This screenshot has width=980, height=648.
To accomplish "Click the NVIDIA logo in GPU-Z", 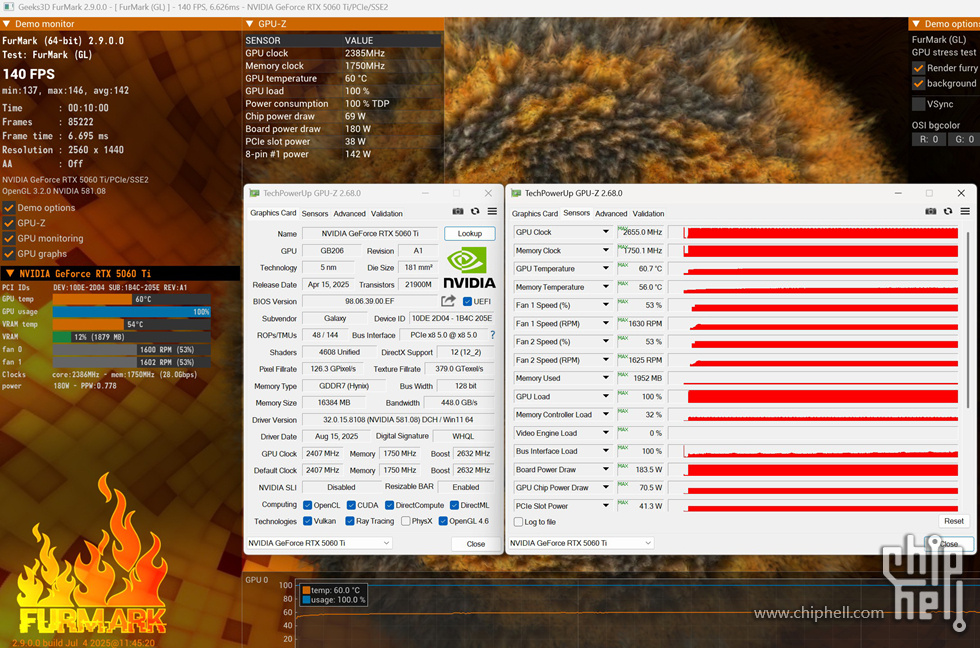I will (x=469, y=267).
